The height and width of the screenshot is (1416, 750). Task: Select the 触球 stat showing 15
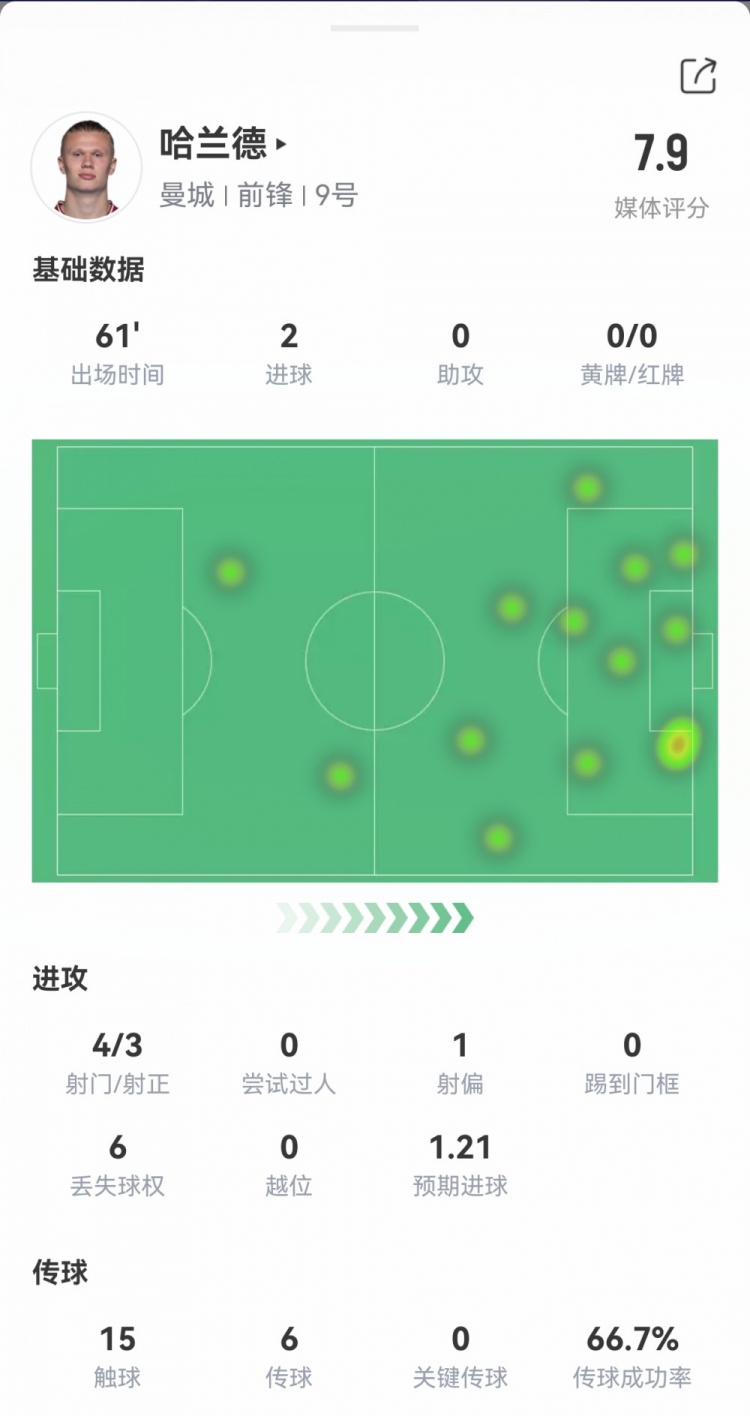(117, 1357)
